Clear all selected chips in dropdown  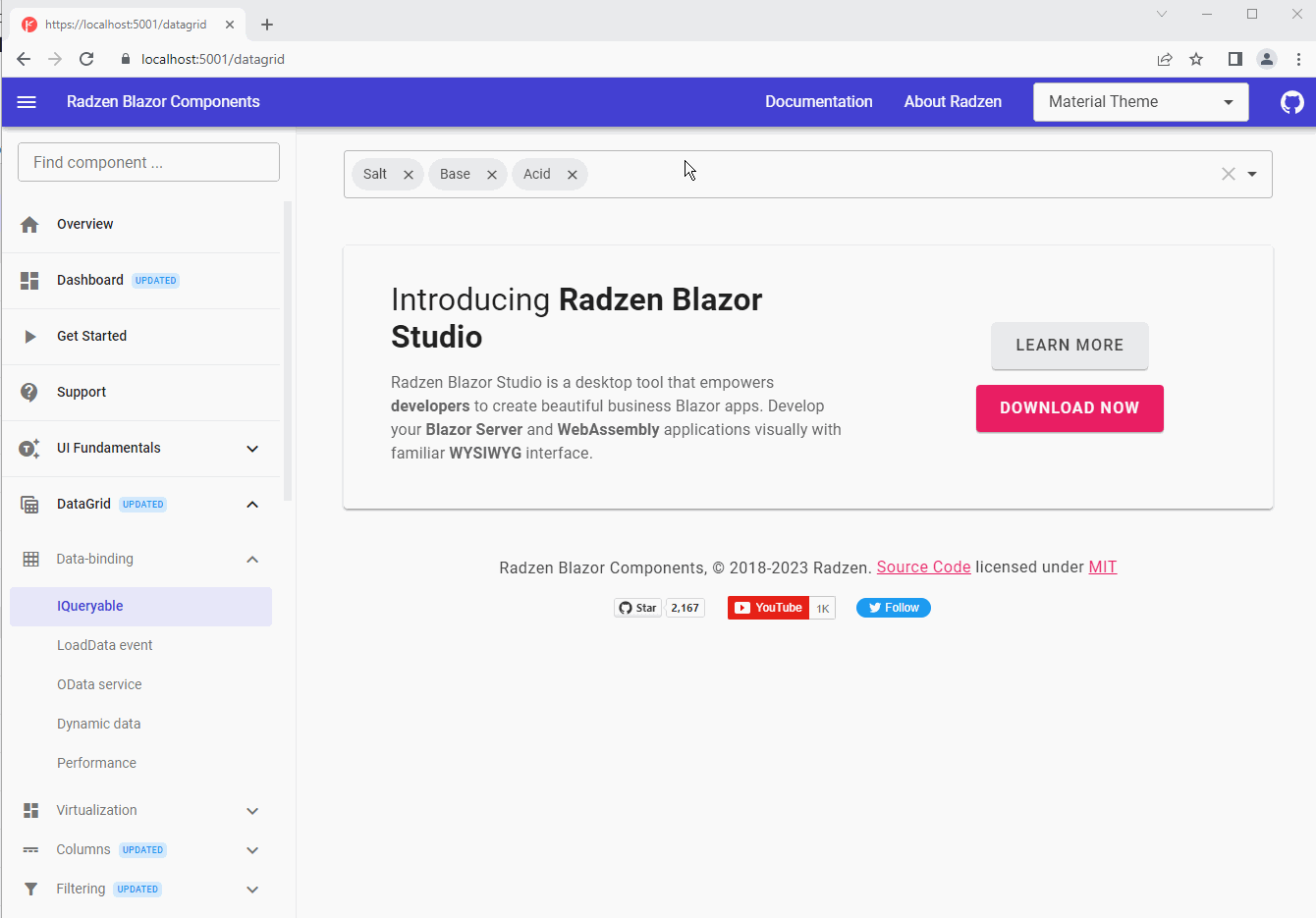point(1228,174)
